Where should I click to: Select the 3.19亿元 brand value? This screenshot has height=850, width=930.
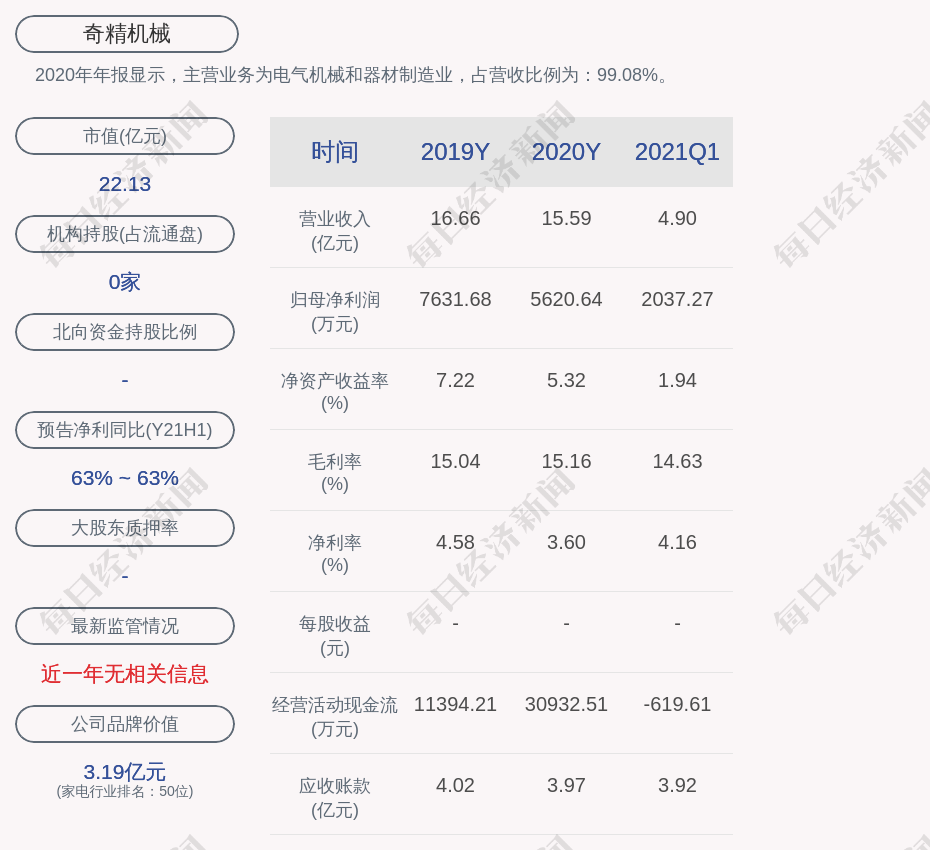(125, 772)
